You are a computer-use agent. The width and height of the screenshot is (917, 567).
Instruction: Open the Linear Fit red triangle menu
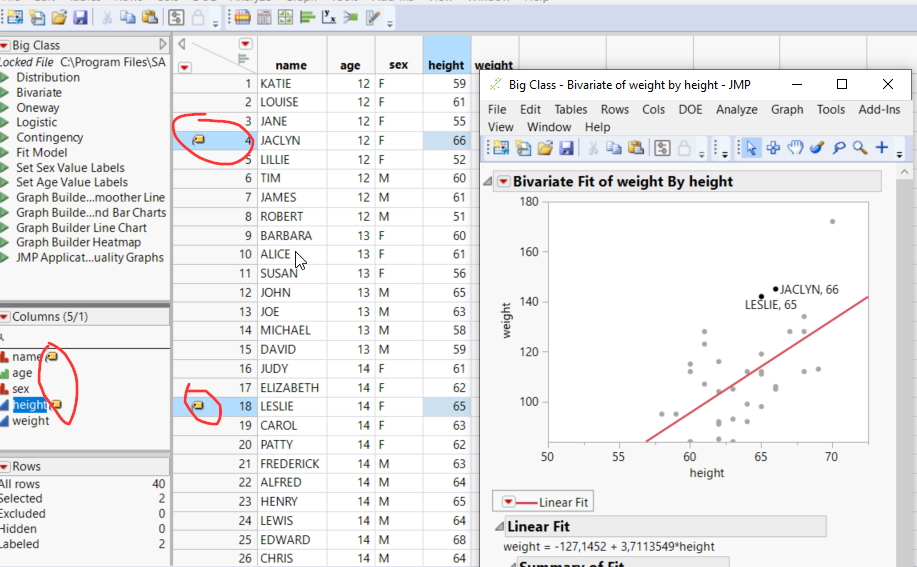tap(509, 502)
